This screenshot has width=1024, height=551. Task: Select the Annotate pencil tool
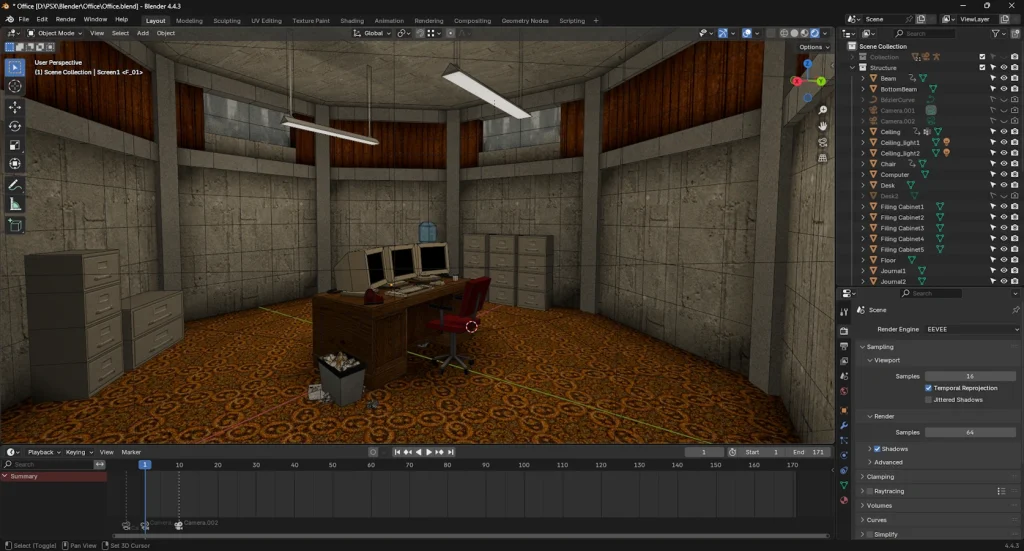click(x=14, y=185)
